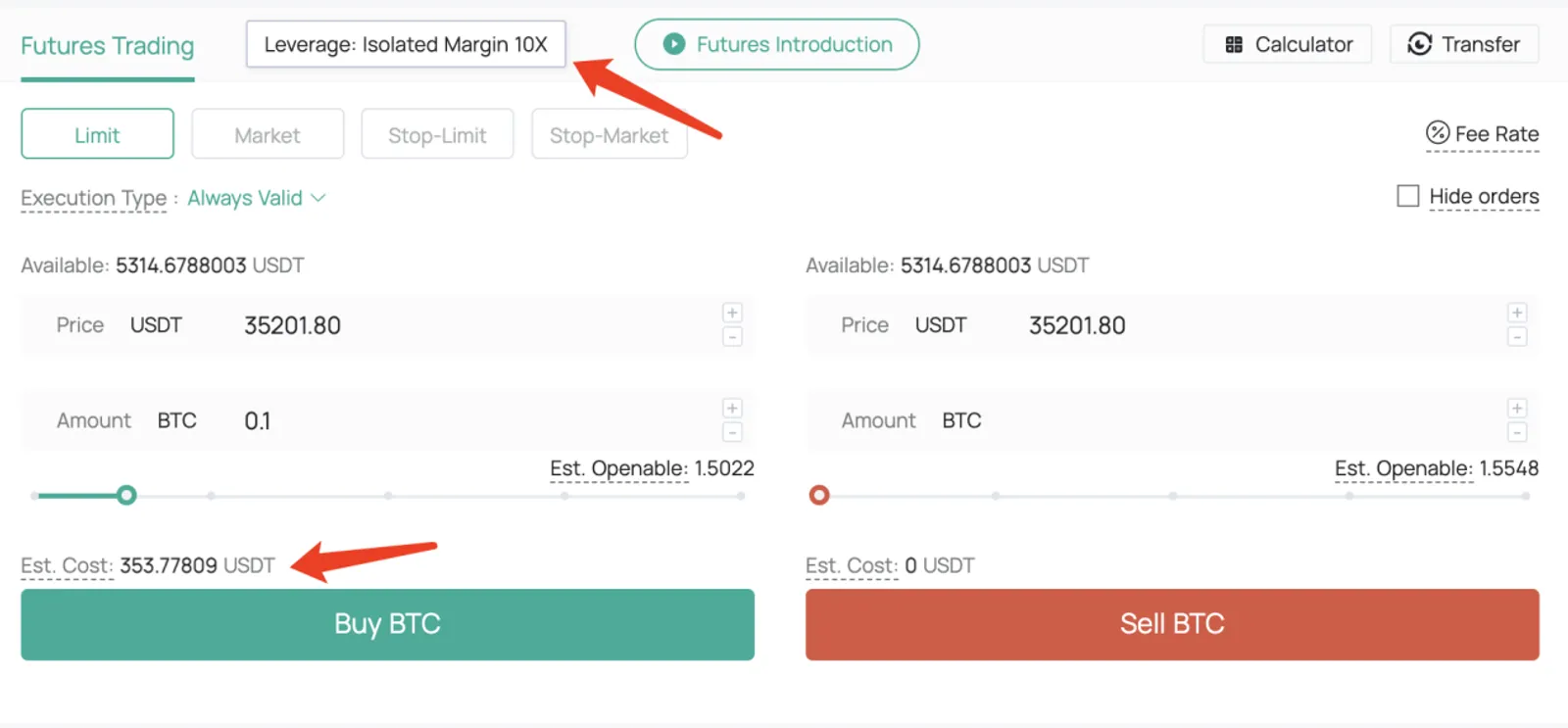The width and height of the screenshot is (1568, 728).
Task: Click the sell slider's middle tick mark
Action: tap(1172, 496)
